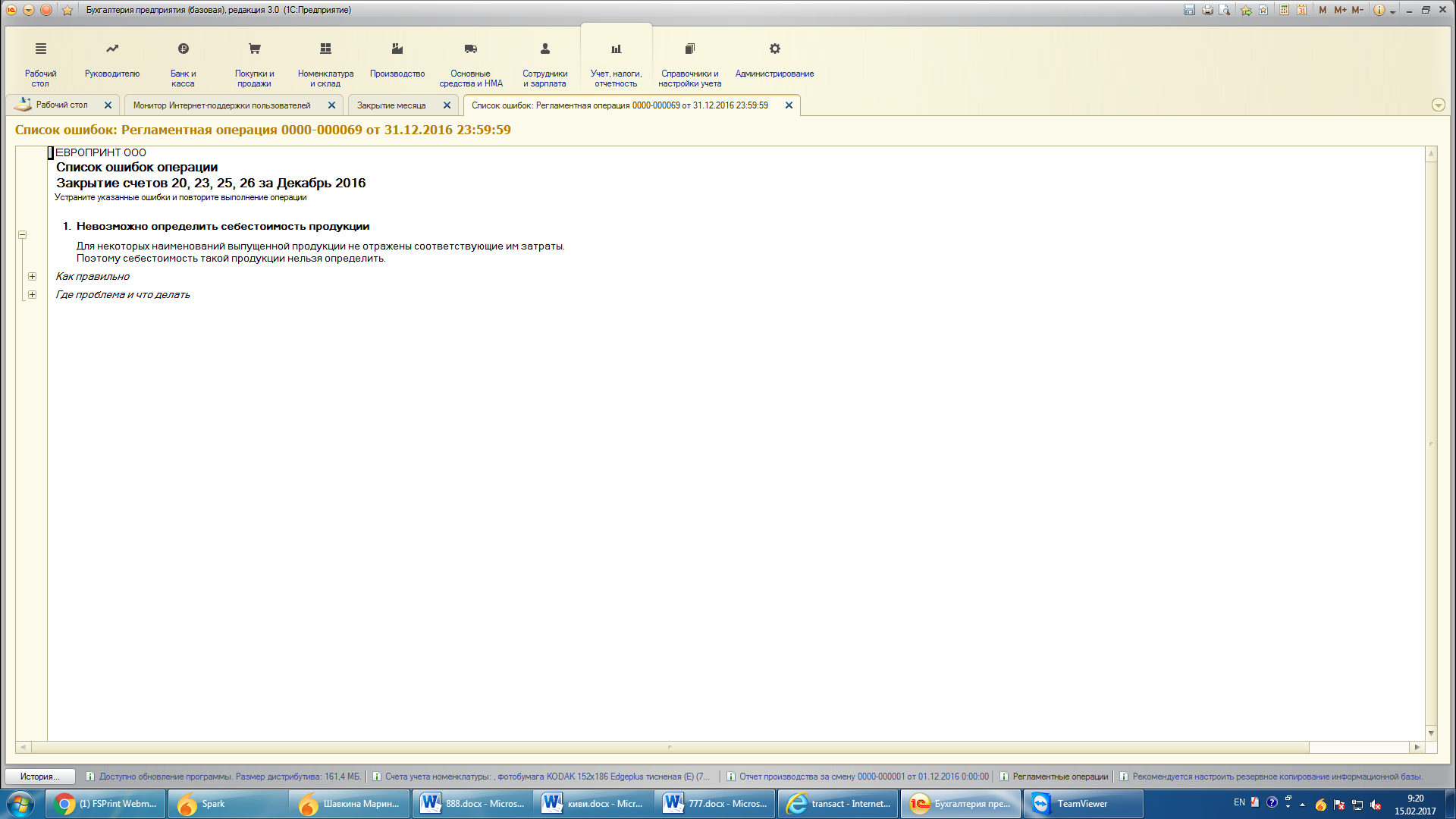
Task: Open the calendar icon
Action: coord(1301,10)
